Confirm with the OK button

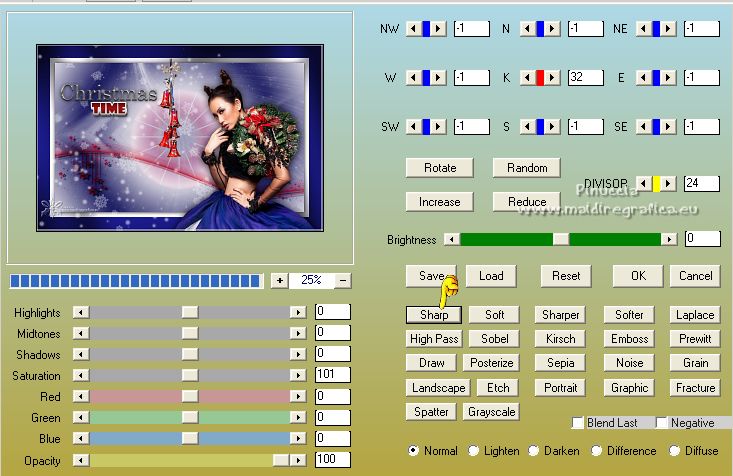point(638,276)
